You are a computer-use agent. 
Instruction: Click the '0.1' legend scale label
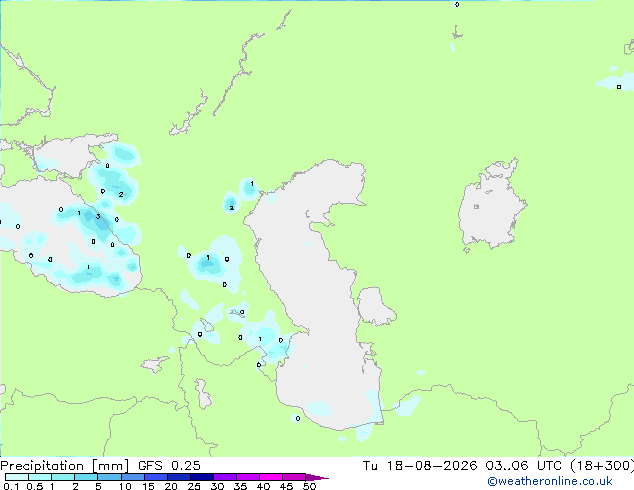11,486
